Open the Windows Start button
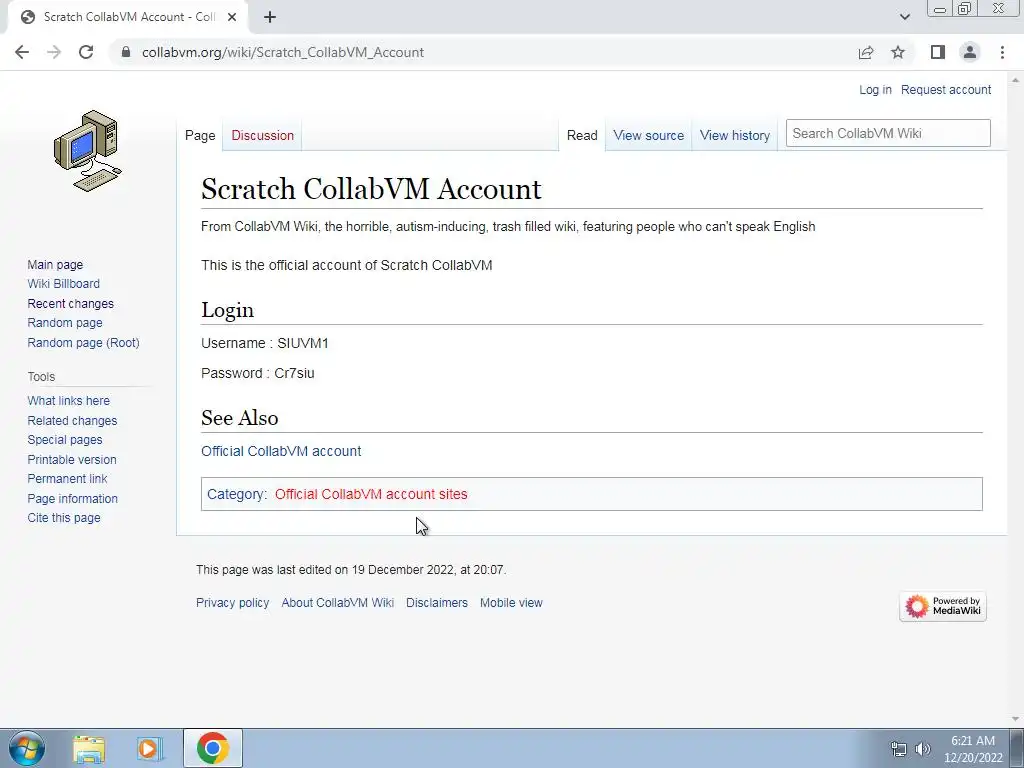This screenshot has width=1024, height=768. tap(26, 748)
